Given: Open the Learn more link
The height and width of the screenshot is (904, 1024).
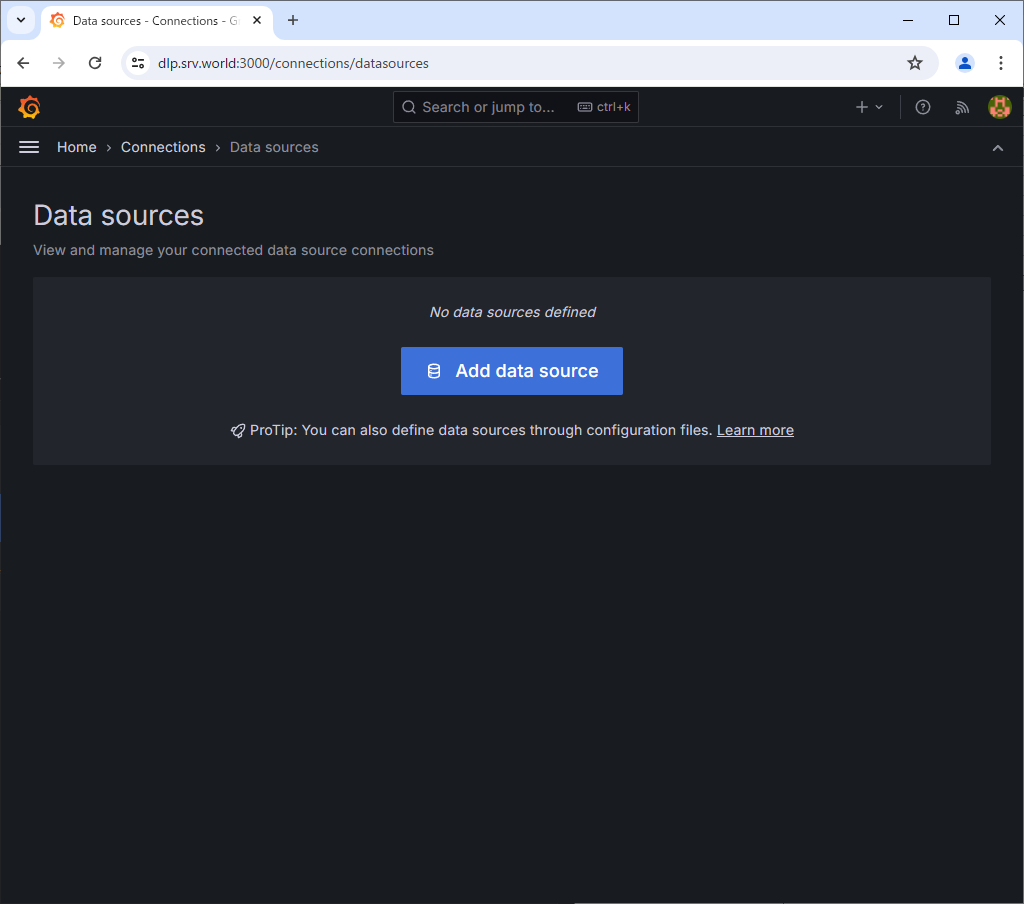Looking at the screenshot, I should point(755,430).
